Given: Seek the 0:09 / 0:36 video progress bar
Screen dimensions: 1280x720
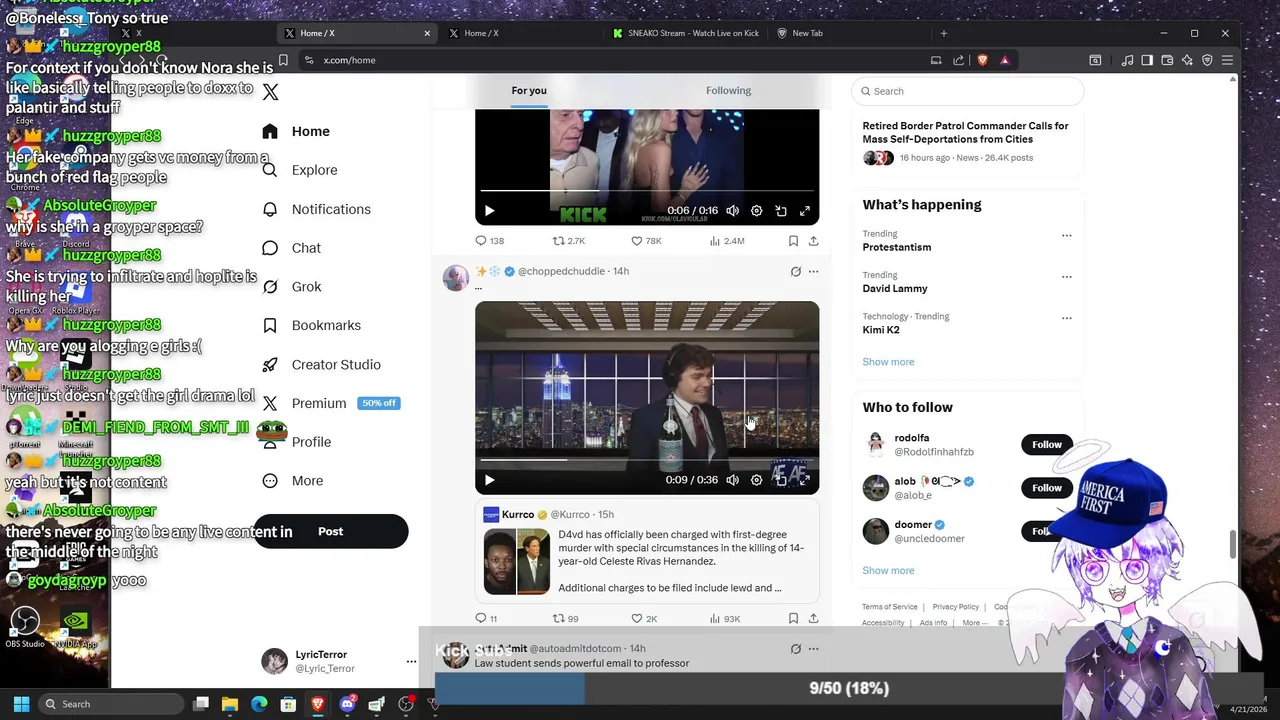Looking at the screenshot, I should 646,460.
